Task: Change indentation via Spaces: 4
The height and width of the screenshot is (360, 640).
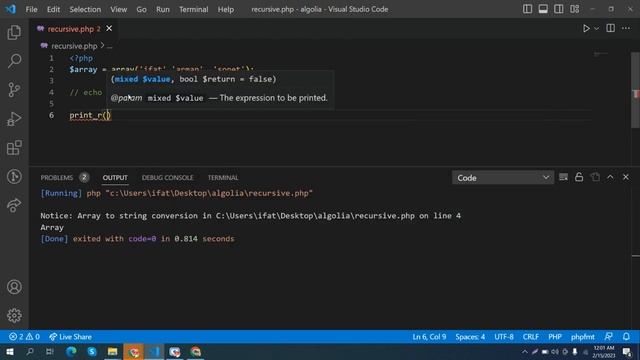Action: coord(470,337)
